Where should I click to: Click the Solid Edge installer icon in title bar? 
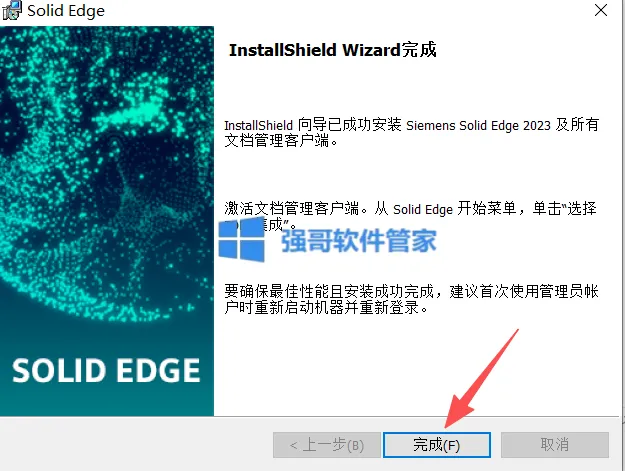coord(12,10)
